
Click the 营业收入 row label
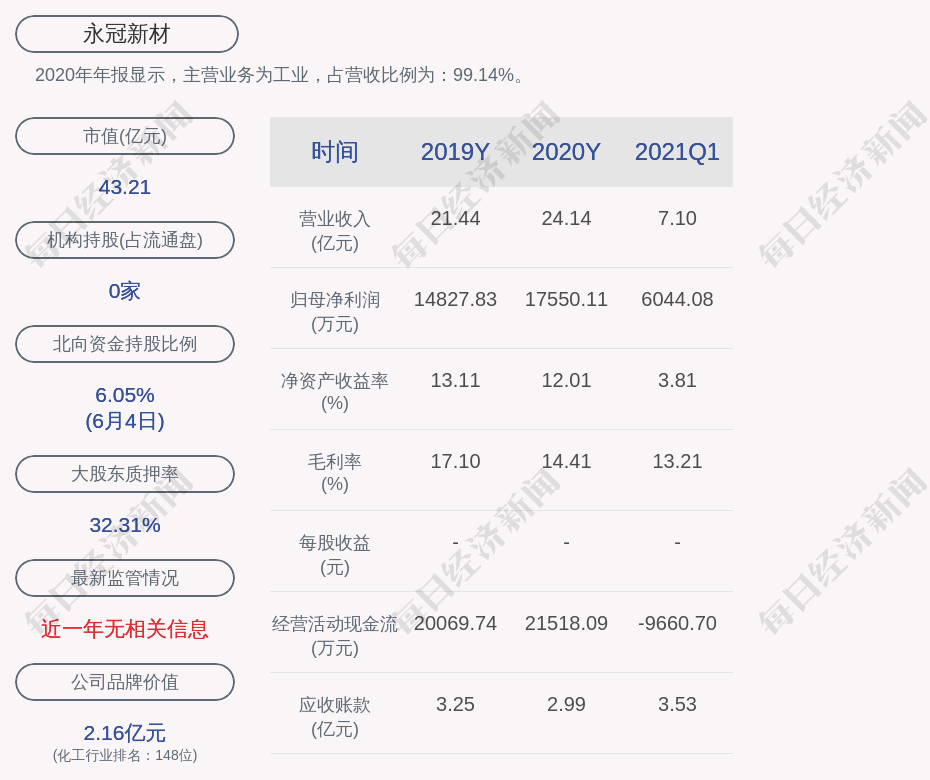pyautogui.click(x=335, y=230)
